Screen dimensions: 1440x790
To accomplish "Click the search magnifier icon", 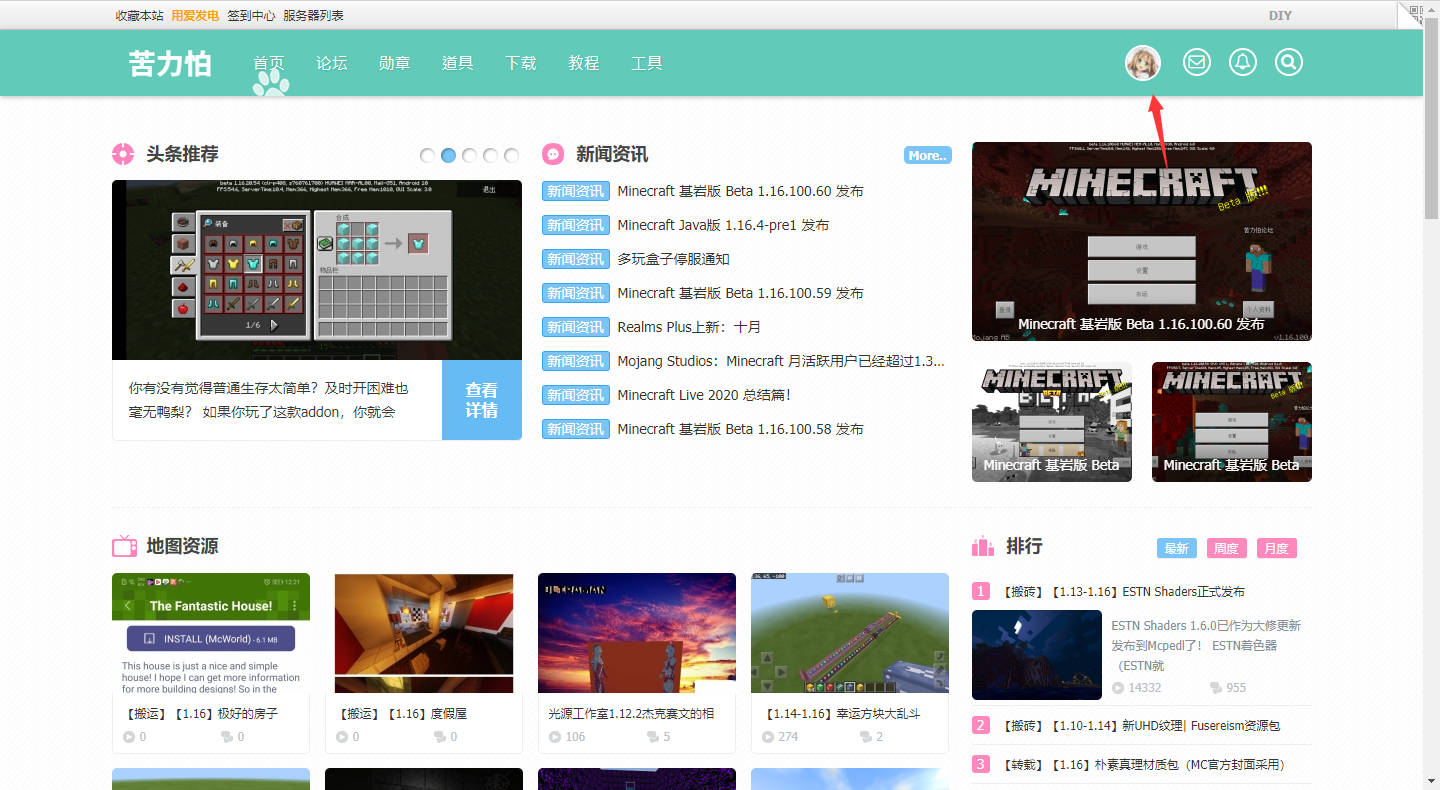I will click(1289, 63).
